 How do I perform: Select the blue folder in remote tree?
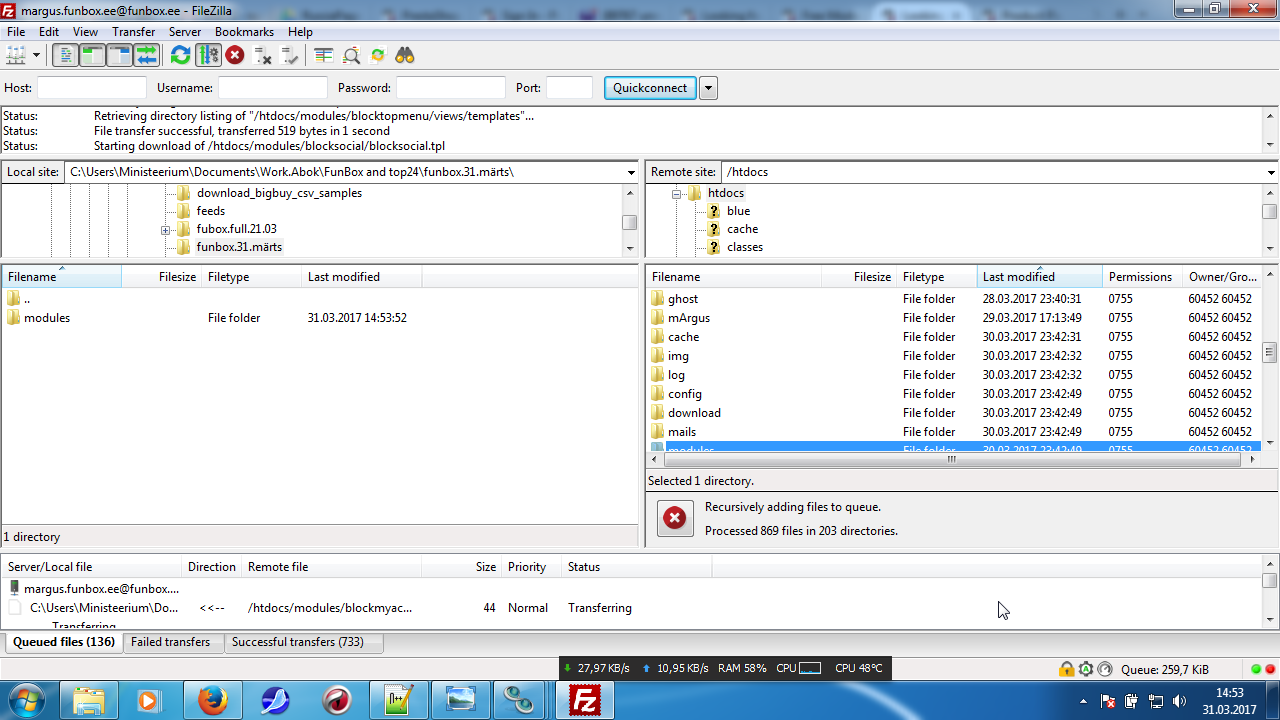click(x=738, y=211)
